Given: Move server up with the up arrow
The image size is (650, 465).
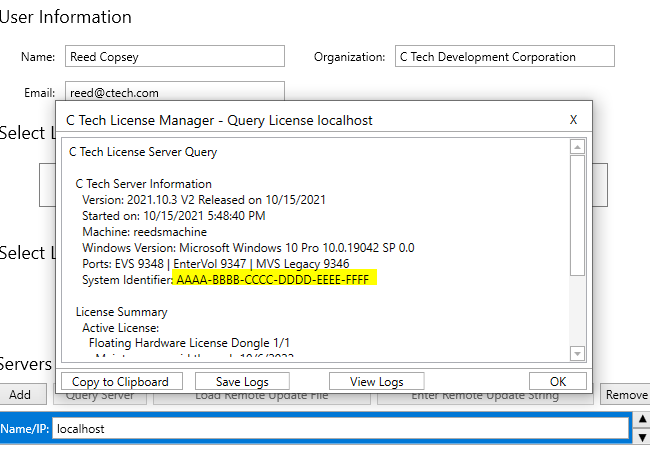Looking at the screenshot, I should tap(642, 419).
